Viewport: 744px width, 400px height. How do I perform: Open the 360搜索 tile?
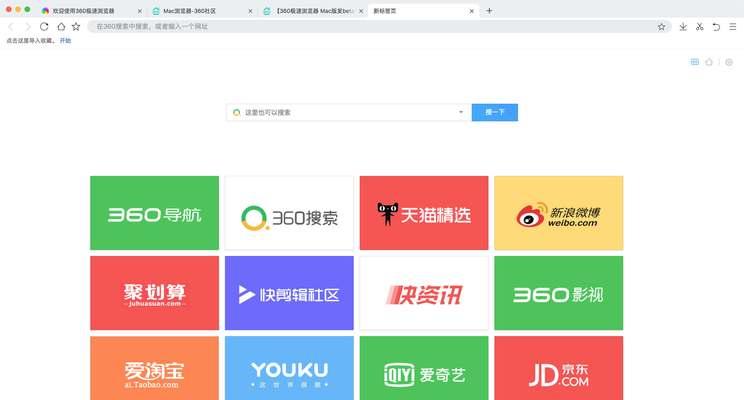pyautogui.click(x=289, y=213)
